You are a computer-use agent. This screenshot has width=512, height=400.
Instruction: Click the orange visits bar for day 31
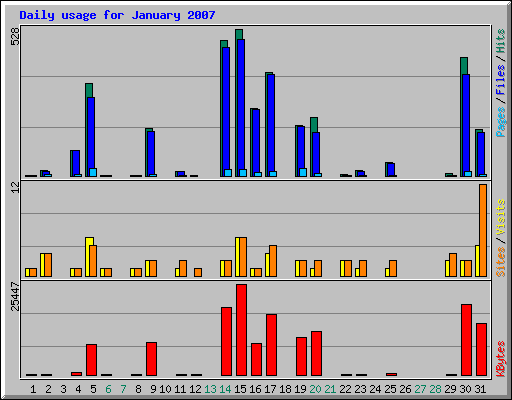[483, 230]
